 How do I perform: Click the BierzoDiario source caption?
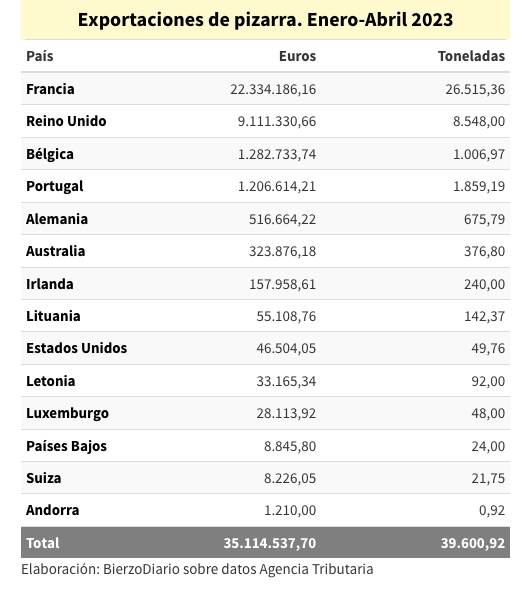click(197, 569)
